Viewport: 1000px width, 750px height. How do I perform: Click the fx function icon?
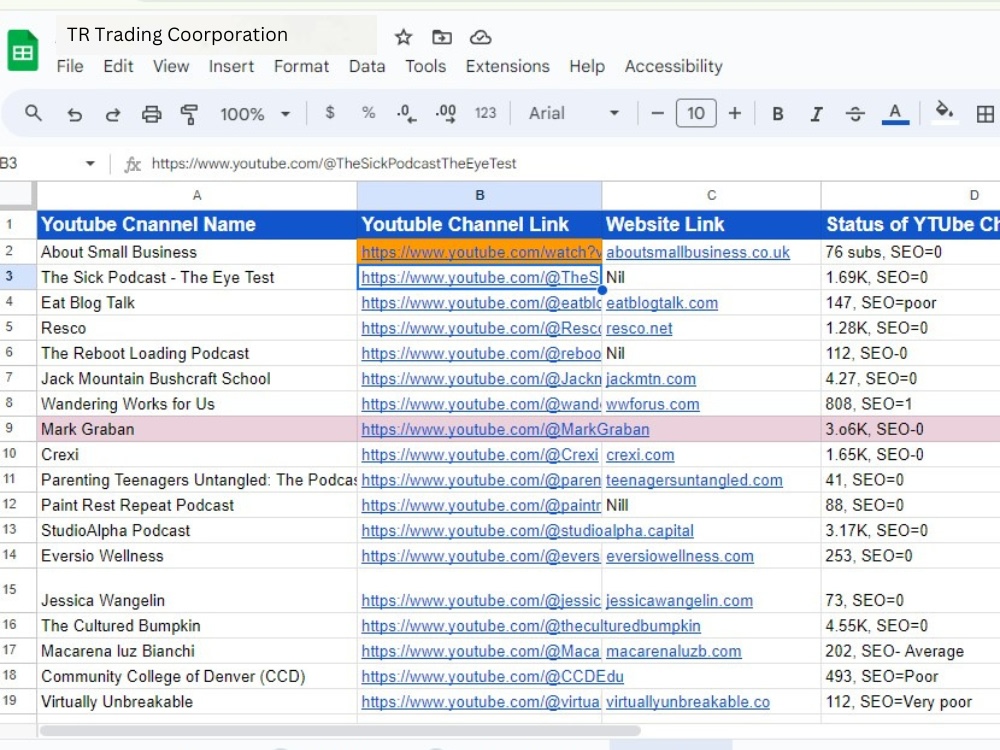coord(132,165)
